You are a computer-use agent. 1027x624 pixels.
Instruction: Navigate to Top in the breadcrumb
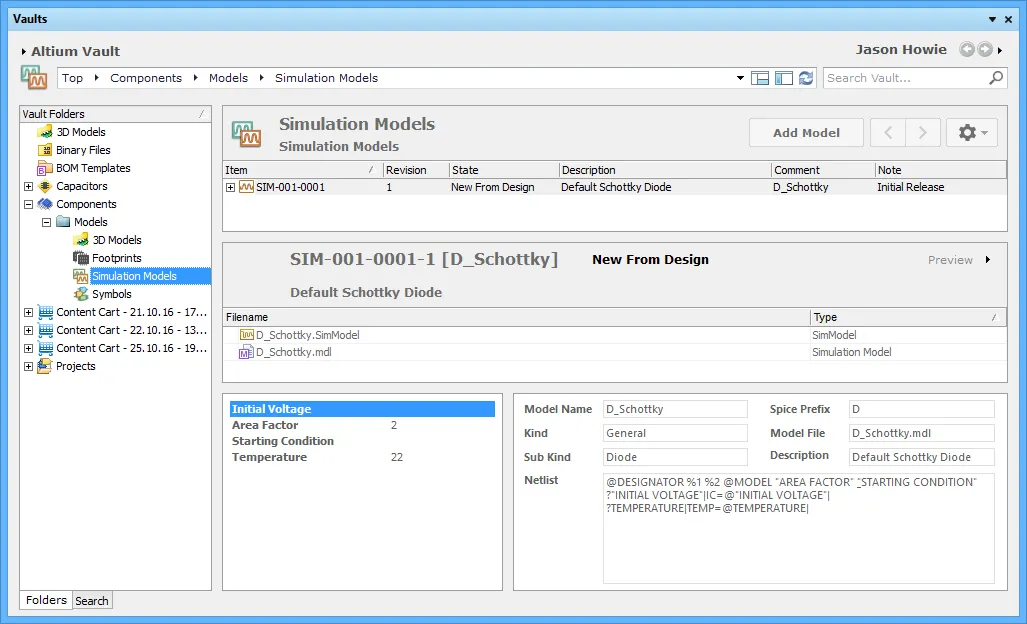point(72,78)
